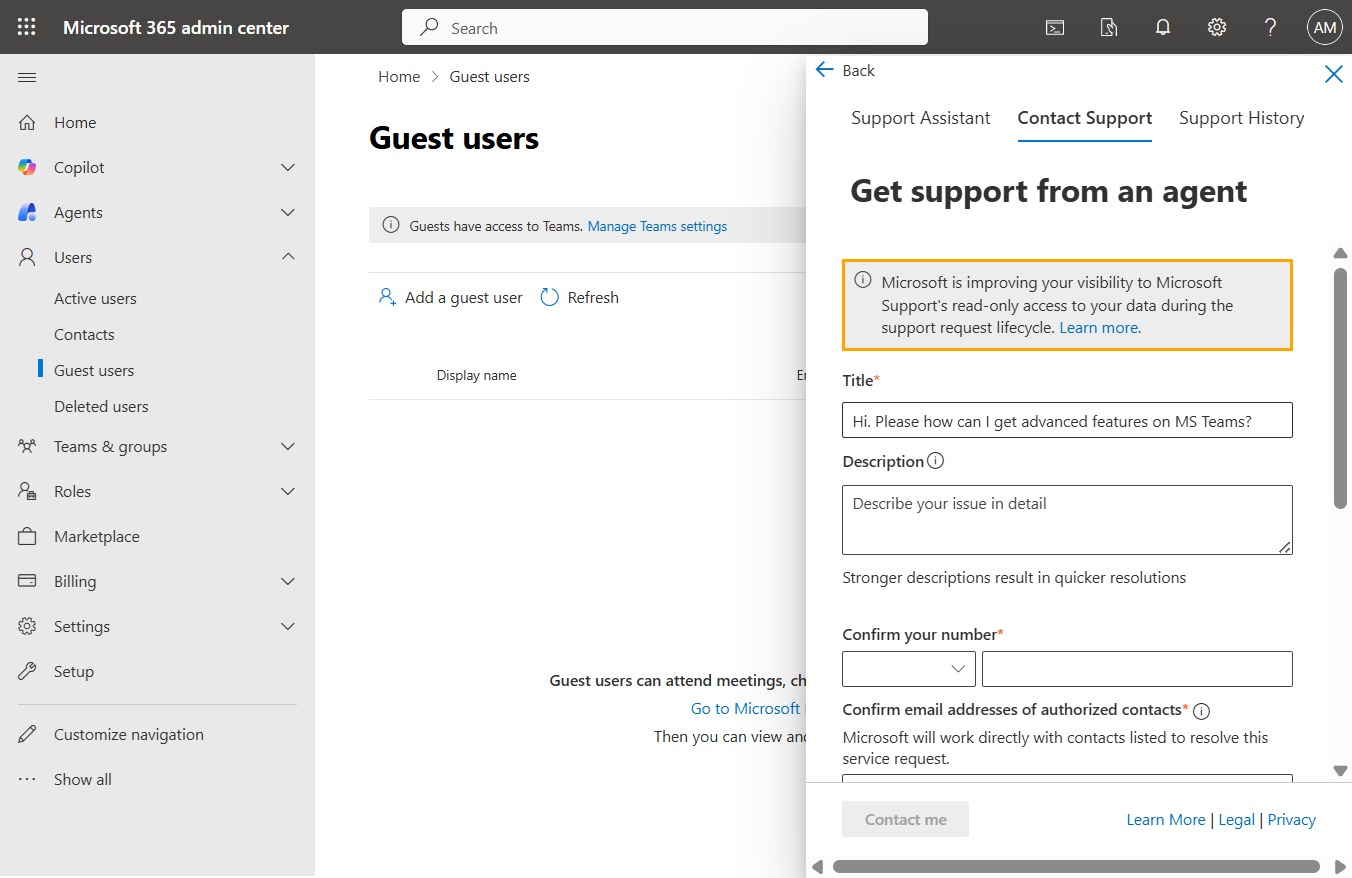Open the feedback document icon in header

point(1109,28)
